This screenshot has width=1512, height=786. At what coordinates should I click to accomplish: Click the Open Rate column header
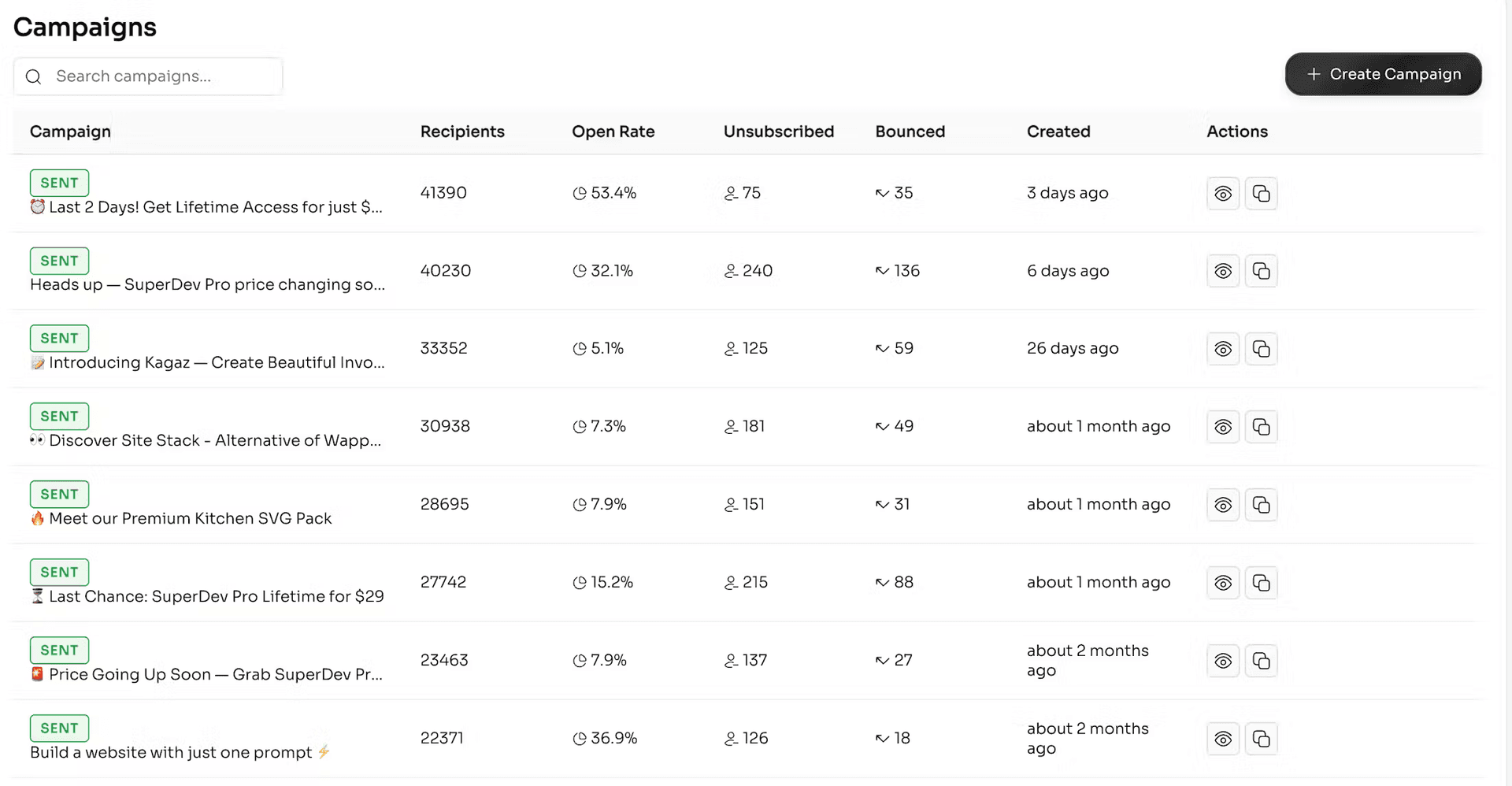point(613,132)
